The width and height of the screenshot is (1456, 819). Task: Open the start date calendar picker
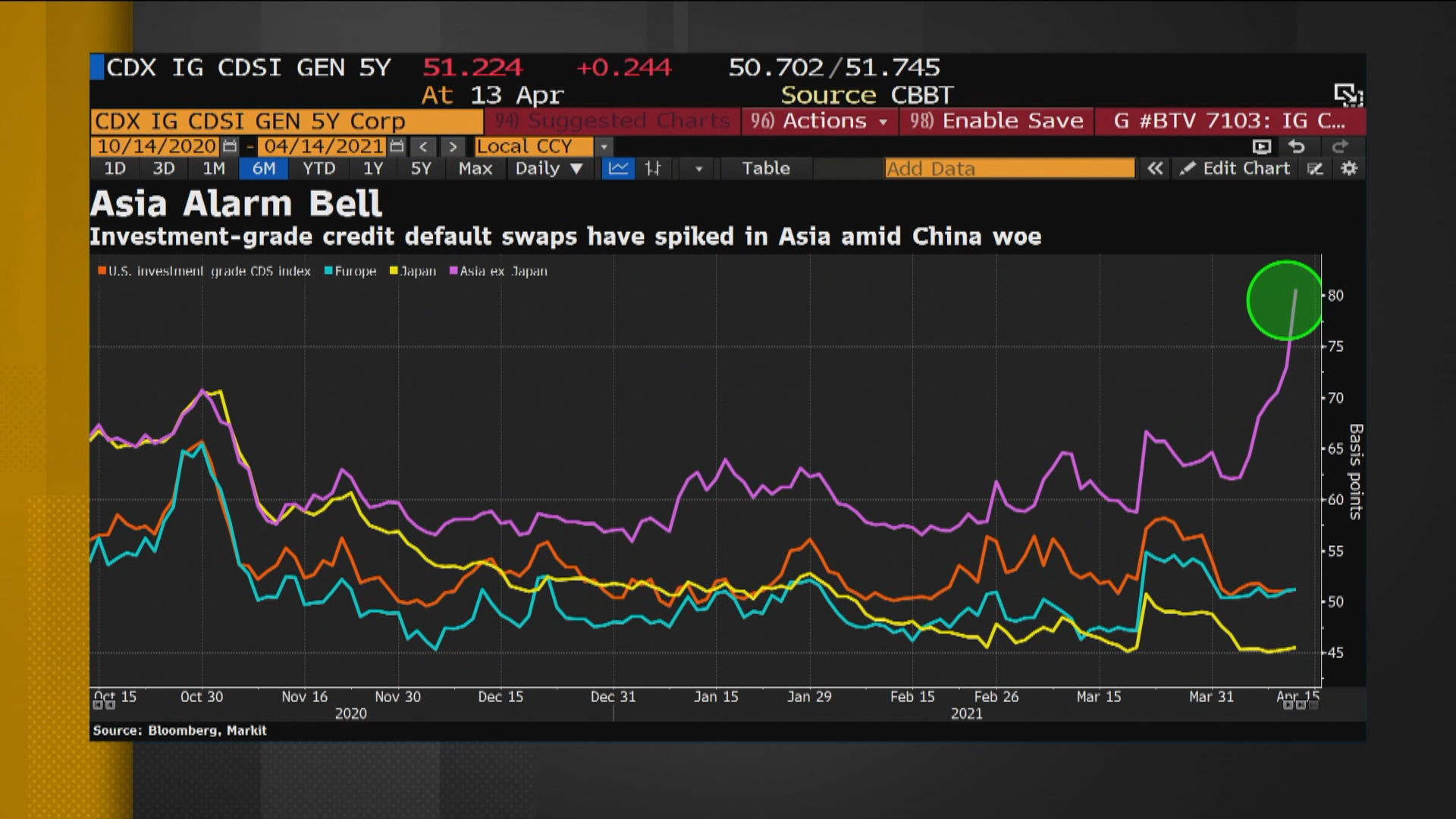click(230, 146)
